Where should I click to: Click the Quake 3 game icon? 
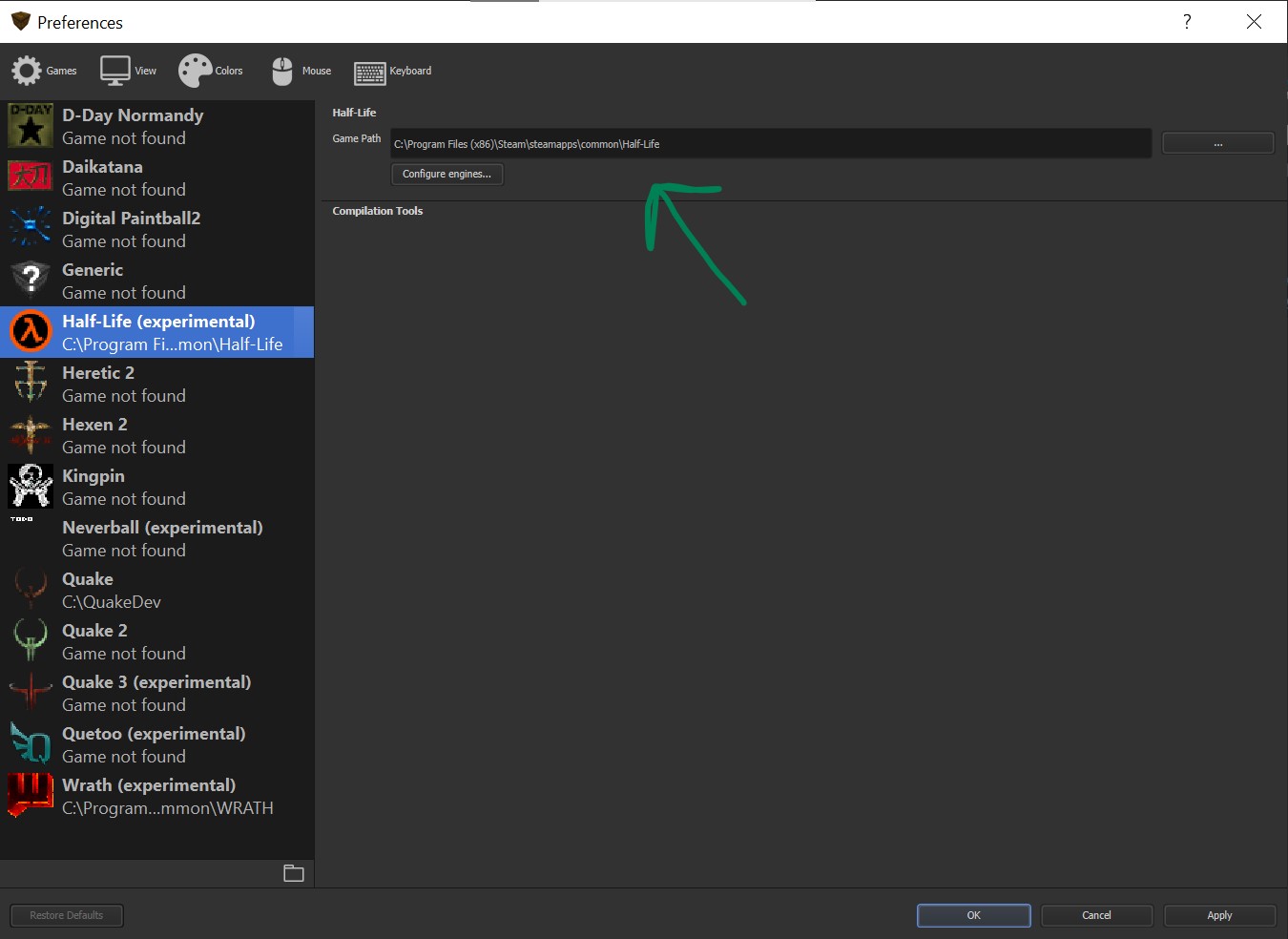[x=31, y=692]
